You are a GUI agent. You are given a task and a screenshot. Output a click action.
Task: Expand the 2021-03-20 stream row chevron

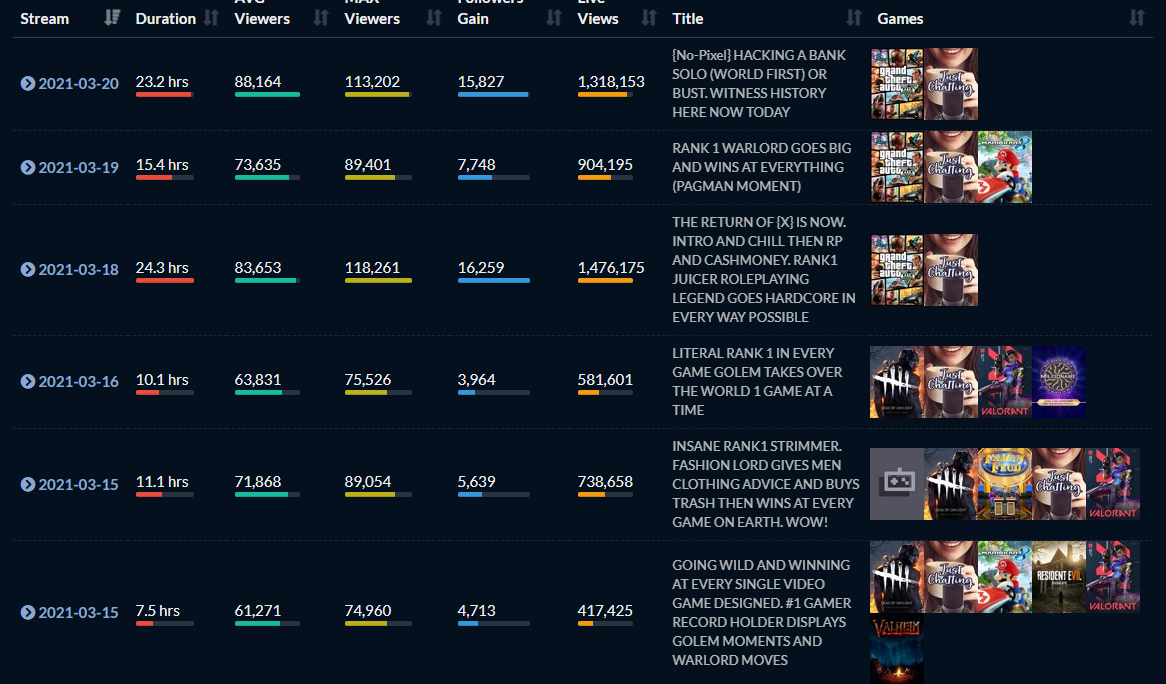28,83
